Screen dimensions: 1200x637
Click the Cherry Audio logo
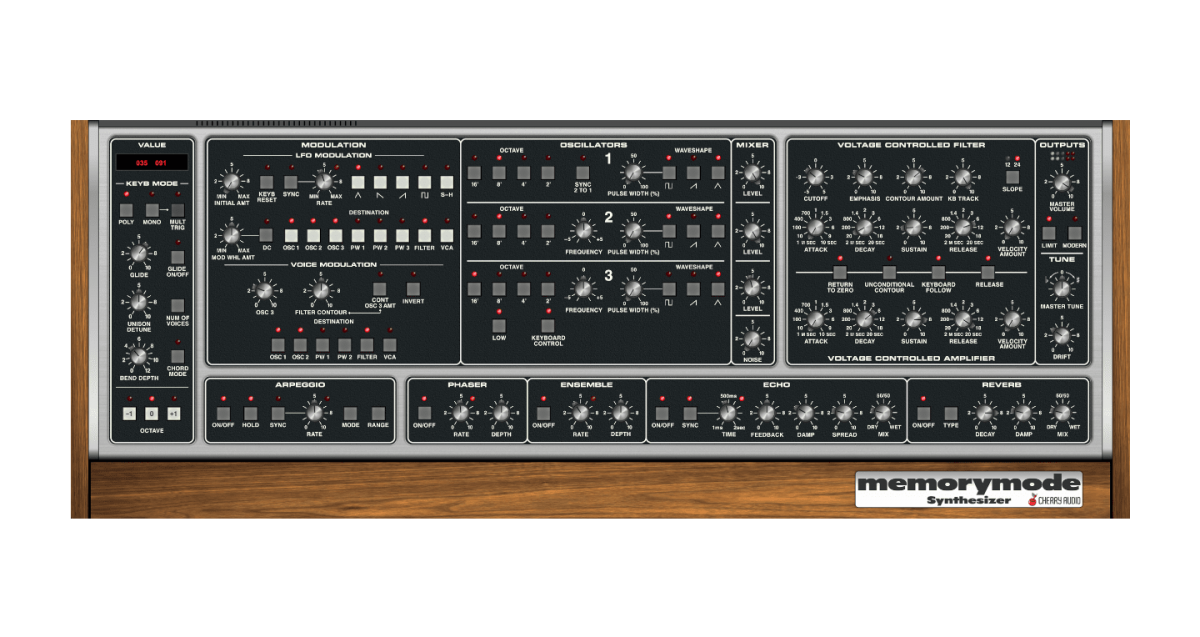tap(1053, 500)
